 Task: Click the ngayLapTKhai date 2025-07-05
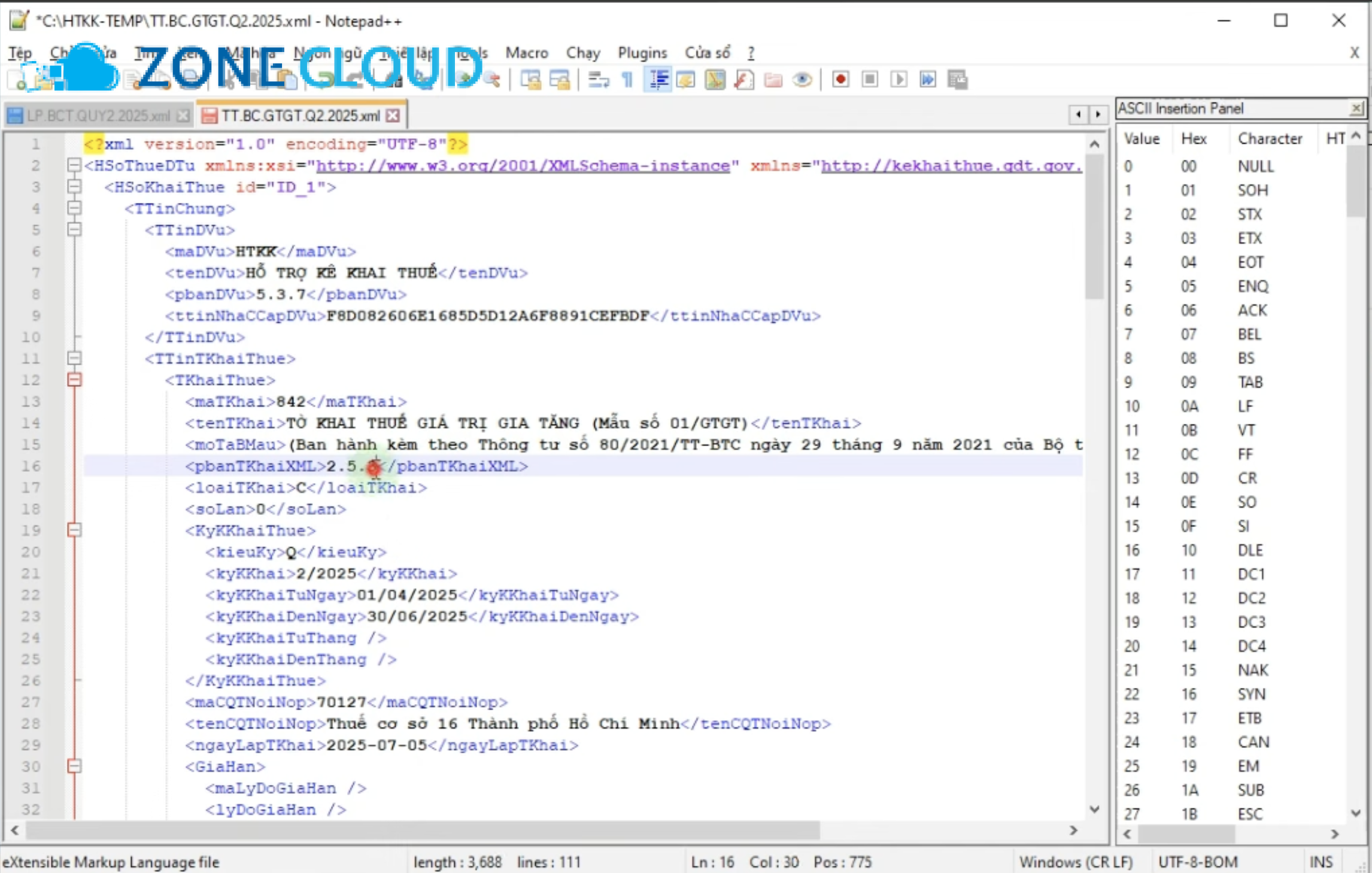click(x=377, y=745)
